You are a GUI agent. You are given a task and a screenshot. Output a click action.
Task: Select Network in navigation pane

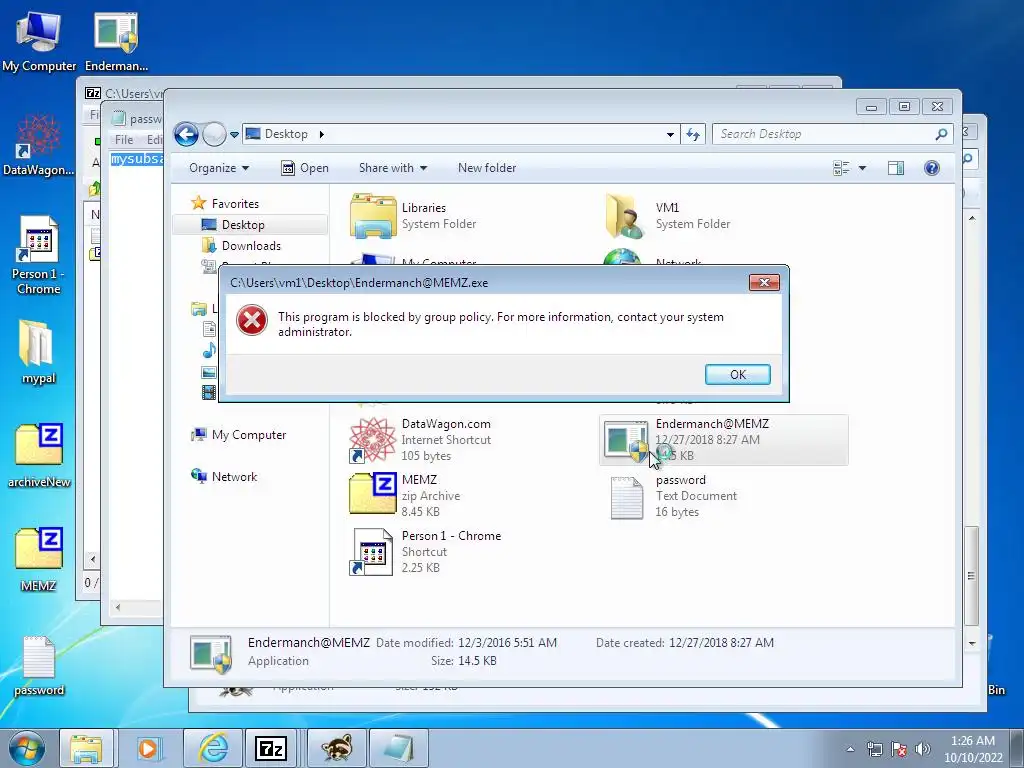pyautogui.click(x=224, y=477)
